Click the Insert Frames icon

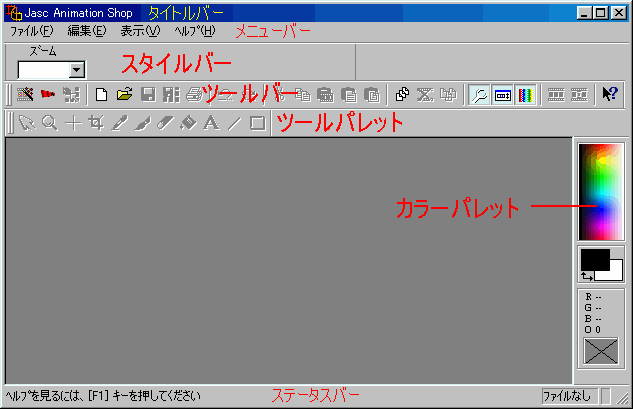[x=402, y=95]
